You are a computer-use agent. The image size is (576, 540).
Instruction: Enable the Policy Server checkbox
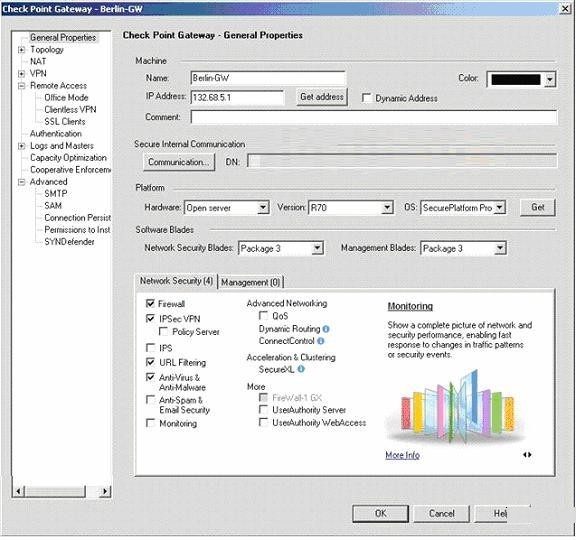point(163,332)
